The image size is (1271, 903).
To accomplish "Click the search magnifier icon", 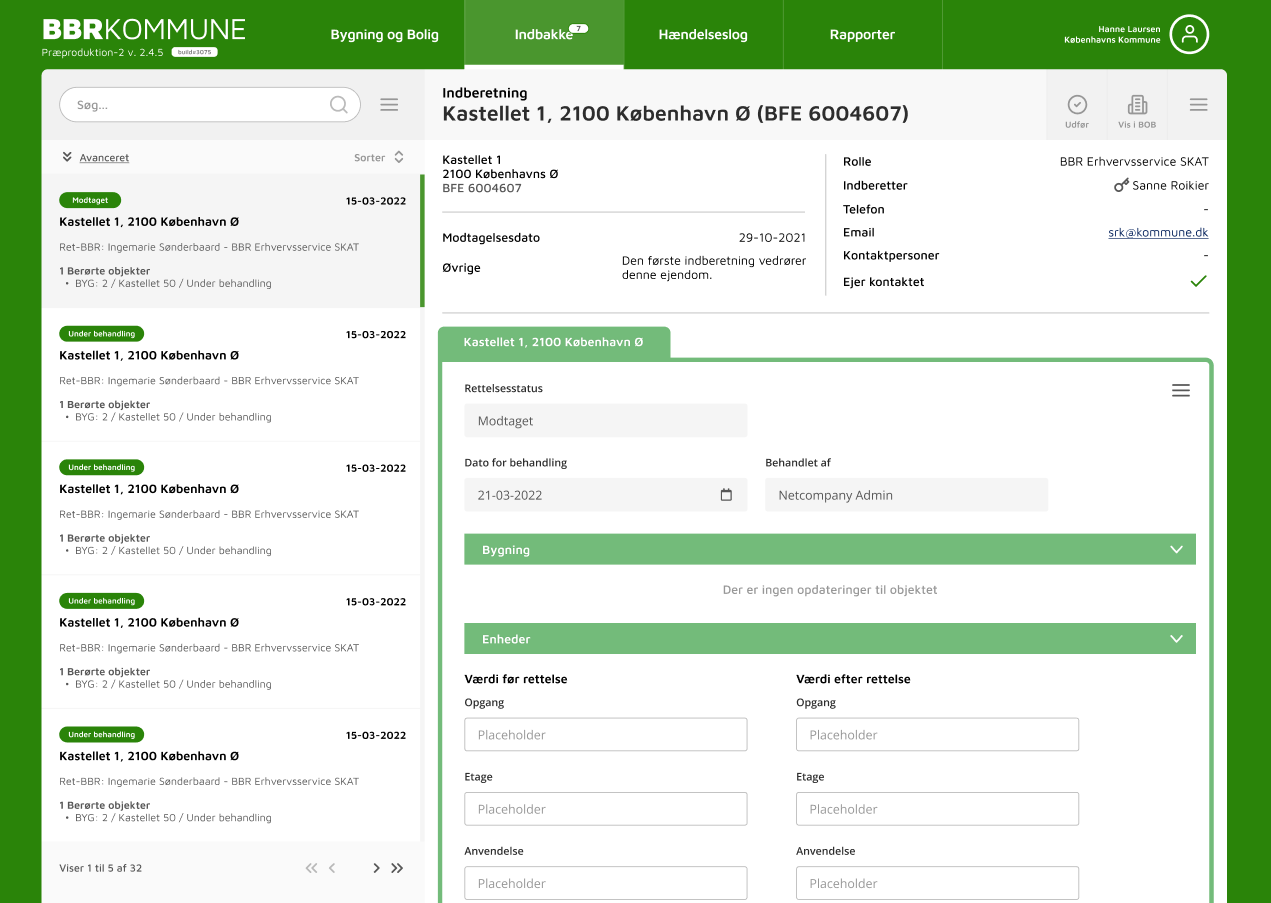I will click(339, 105).
